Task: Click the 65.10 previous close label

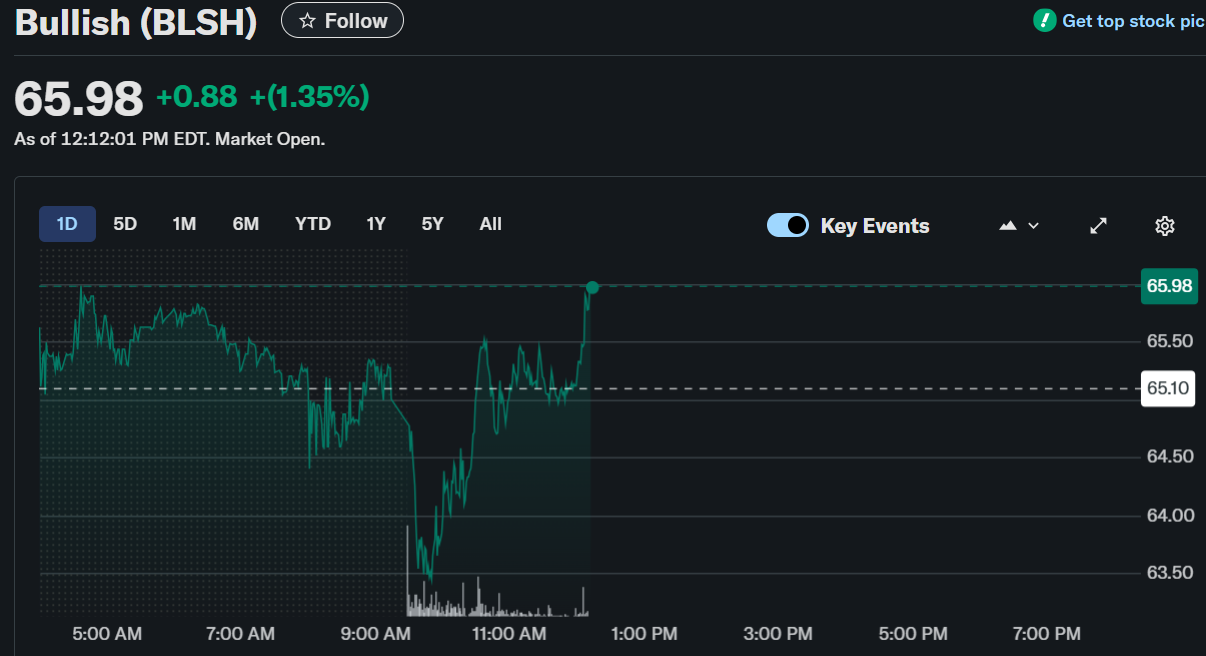Action: [x=1167, y=388]
